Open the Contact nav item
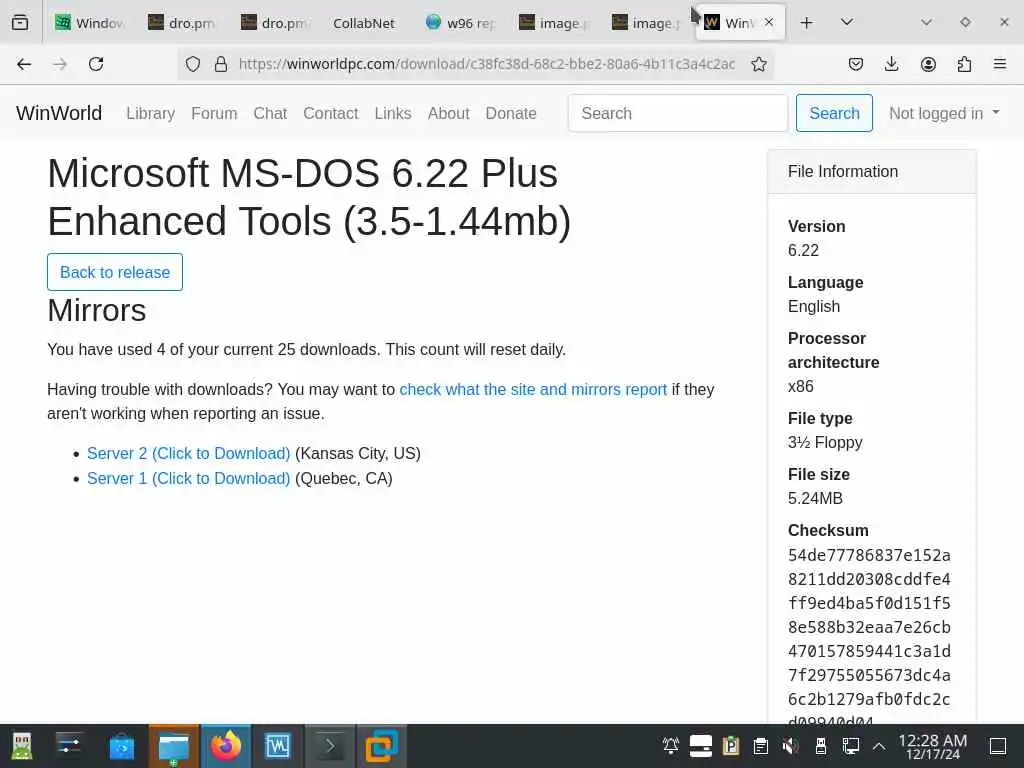Viewport: 1024px width, 768px height. 330,114
